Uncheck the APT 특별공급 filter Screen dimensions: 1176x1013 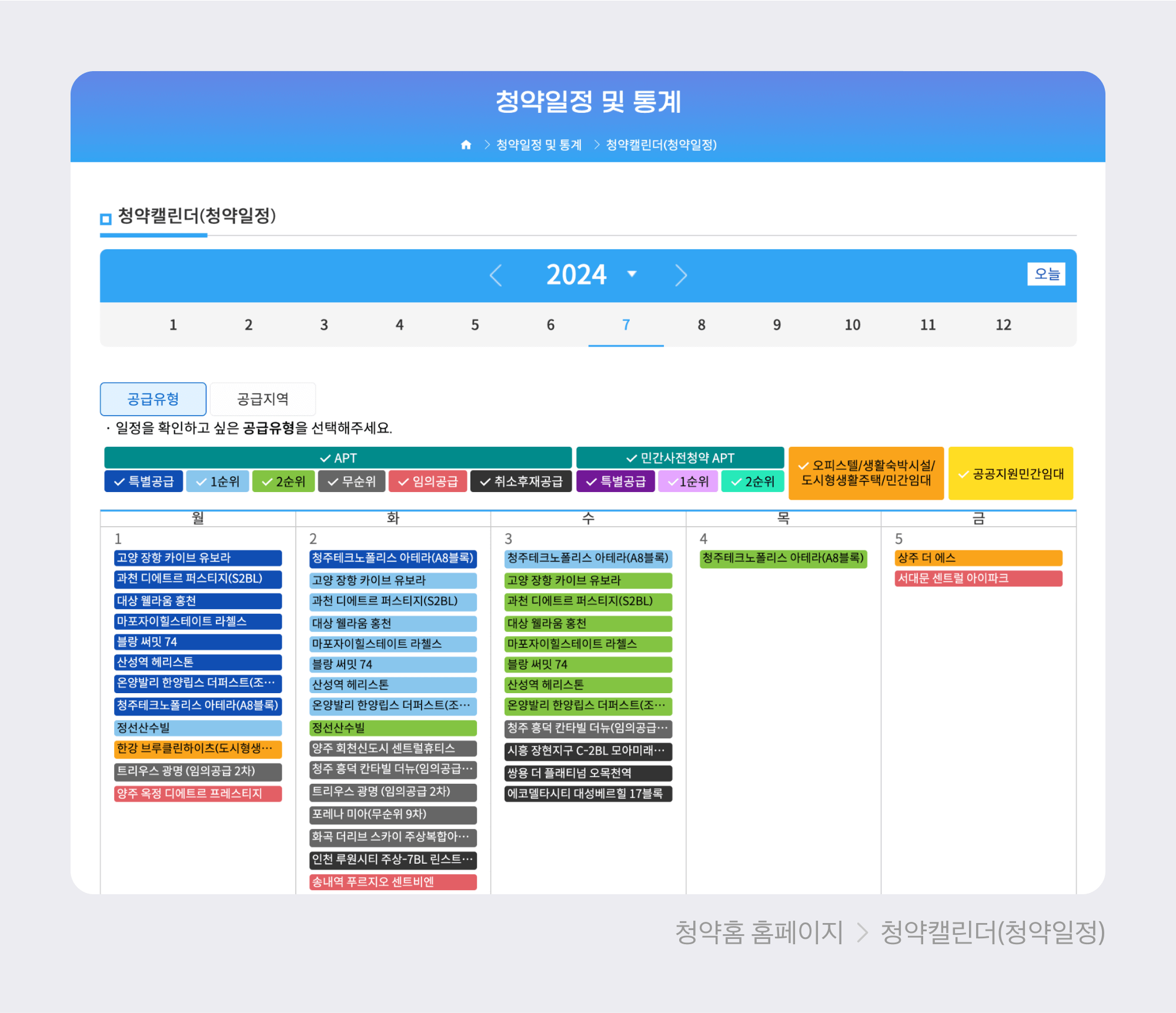coord(144,482)
